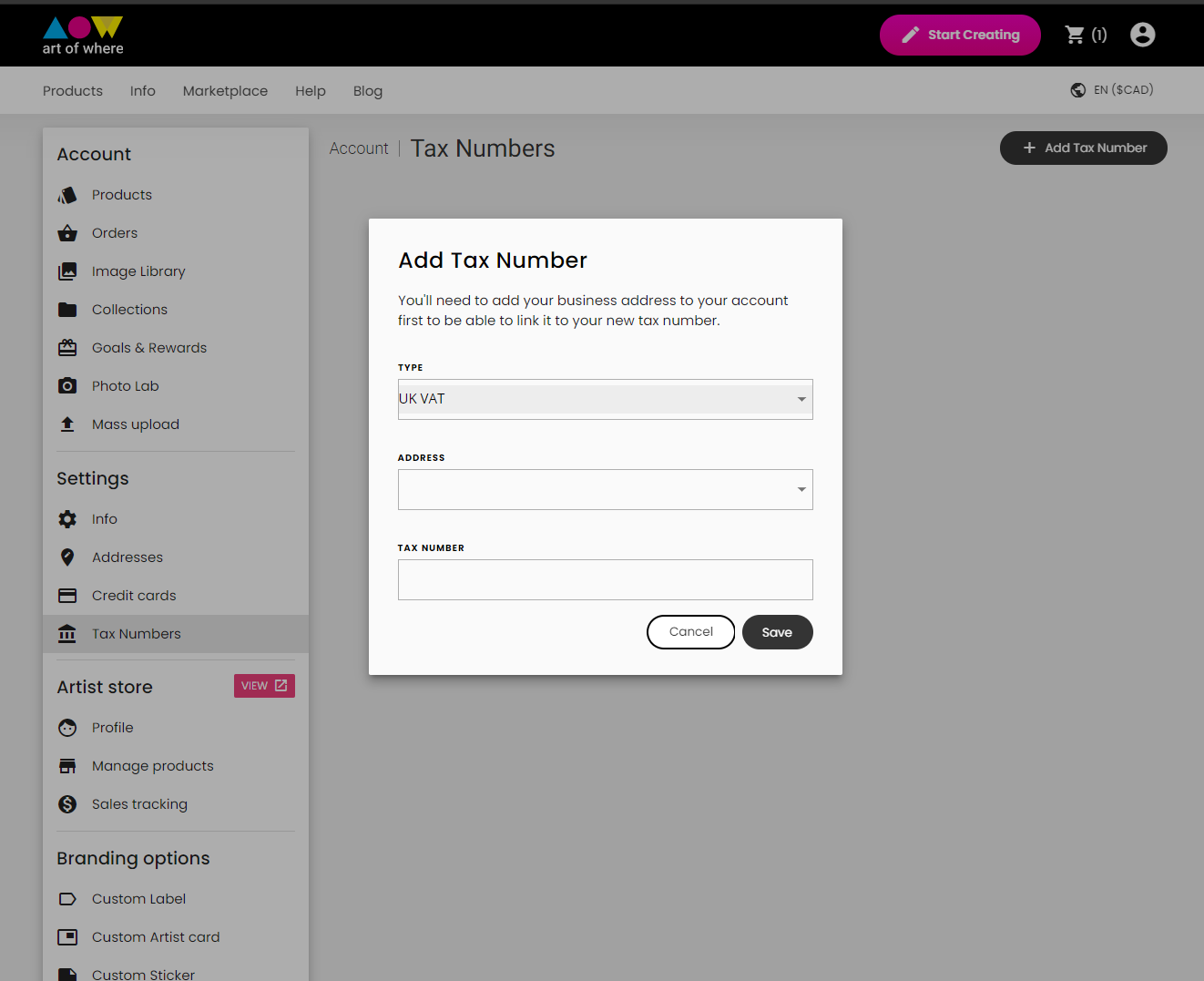The image size is (1204, 981).
Task: Click the Photo Lab camera icon
Action: (x=67, y=386)
